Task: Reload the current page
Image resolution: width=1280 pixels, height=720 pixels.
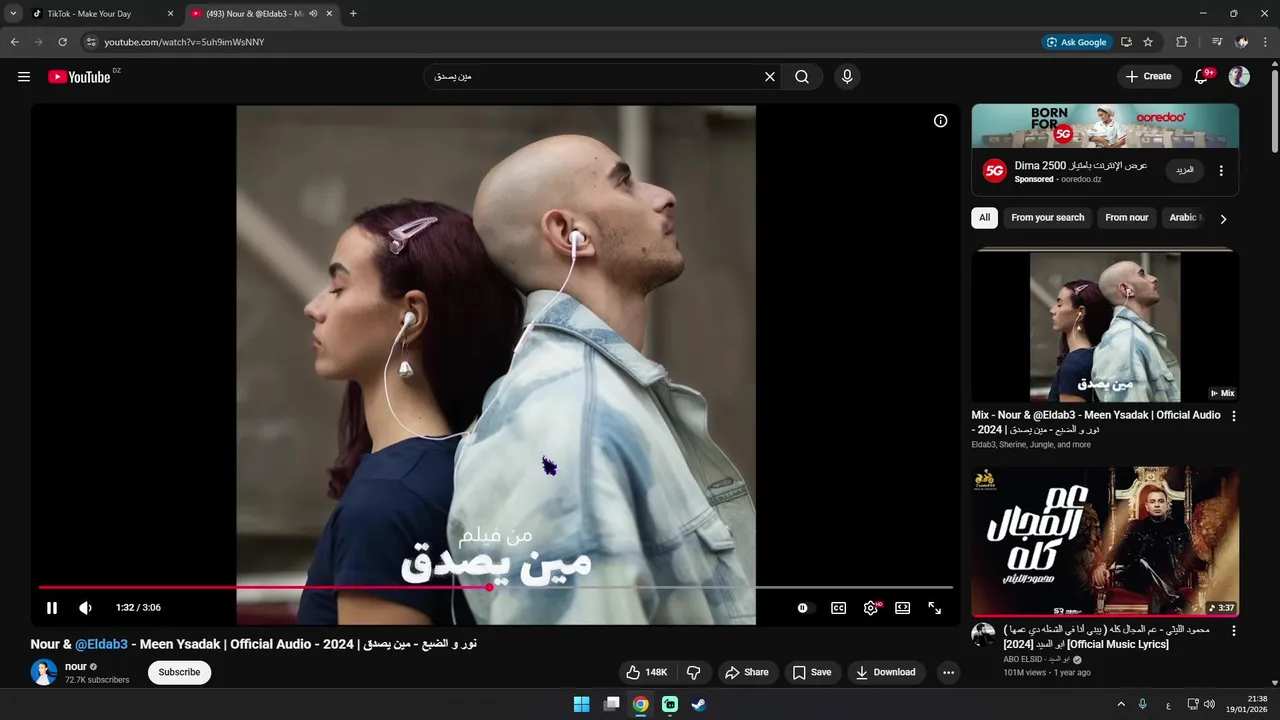Action: (x=62, y=42)
